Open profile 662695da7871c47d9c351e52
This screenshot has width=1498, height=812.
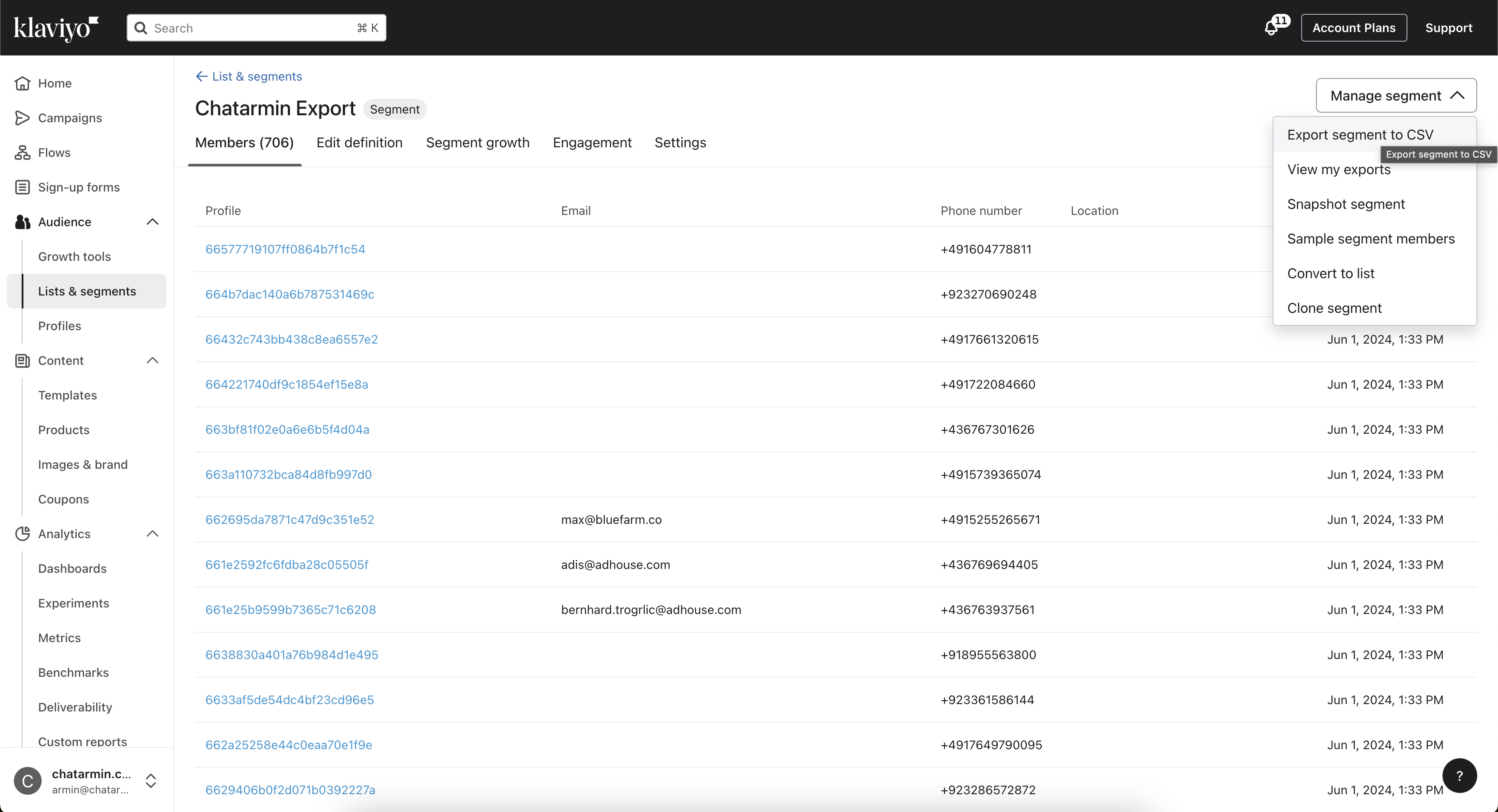point(290,520)
